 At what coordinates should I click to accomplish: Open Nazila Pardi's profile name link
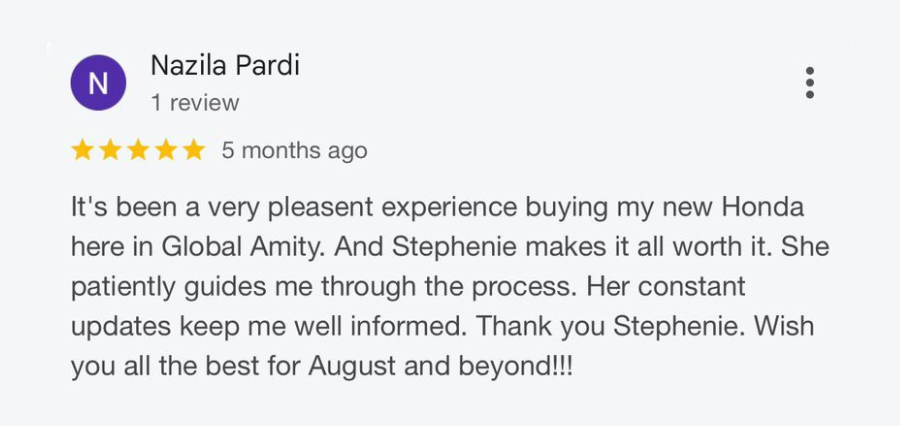click(x=224, y=66)
